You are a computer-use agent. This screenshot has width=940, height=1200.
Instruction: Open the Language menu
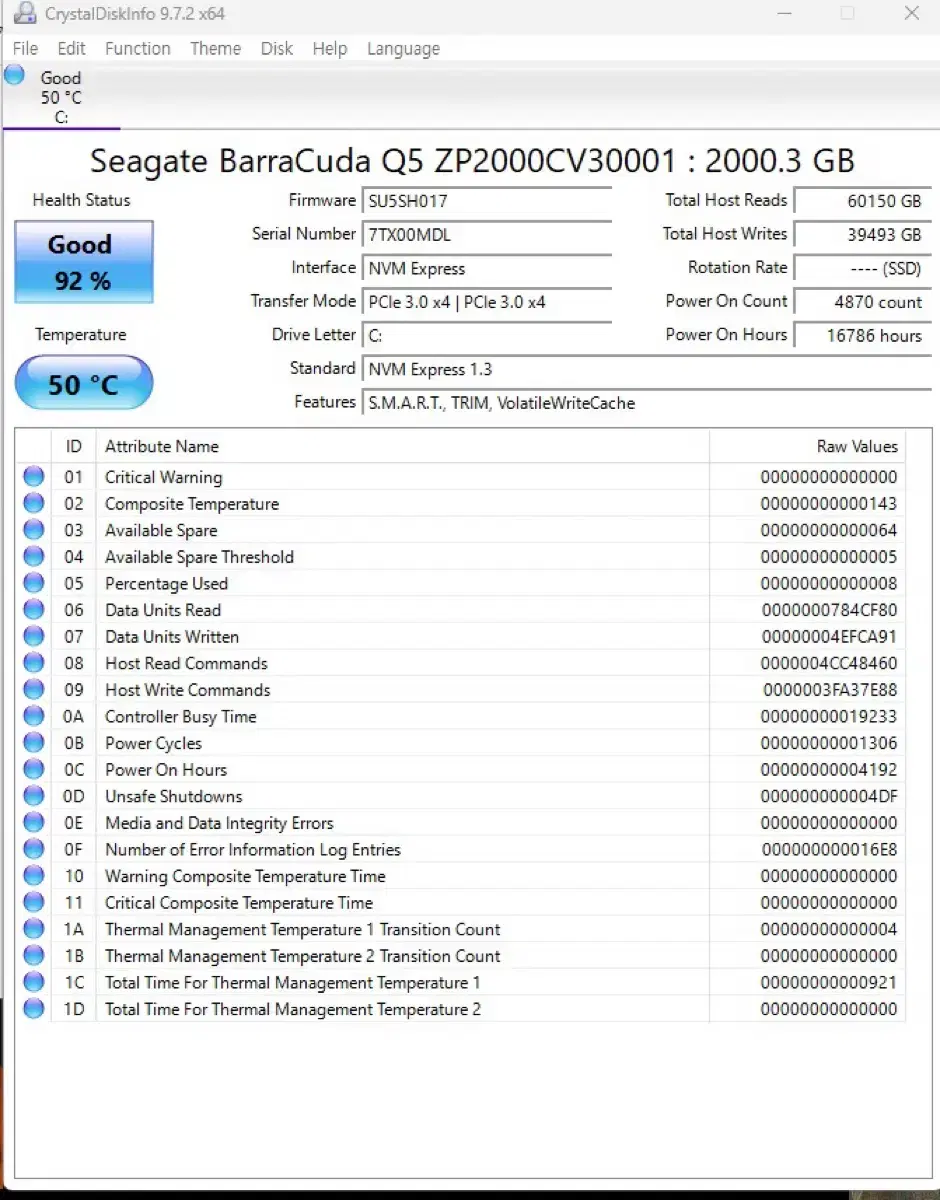click(x=403, y=48)
